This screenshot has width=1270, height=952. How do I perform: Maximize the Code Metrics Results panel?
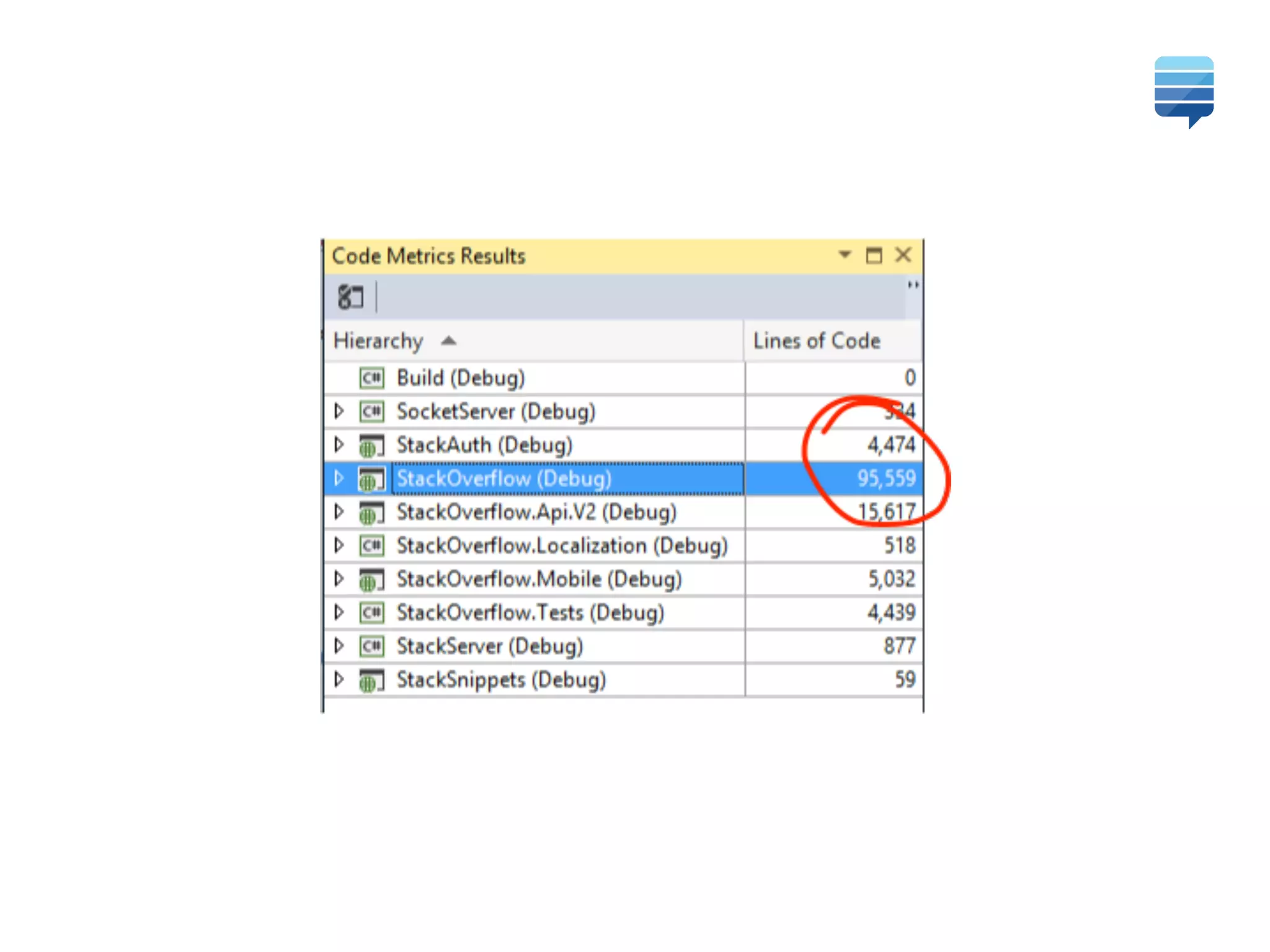[874, 255]
